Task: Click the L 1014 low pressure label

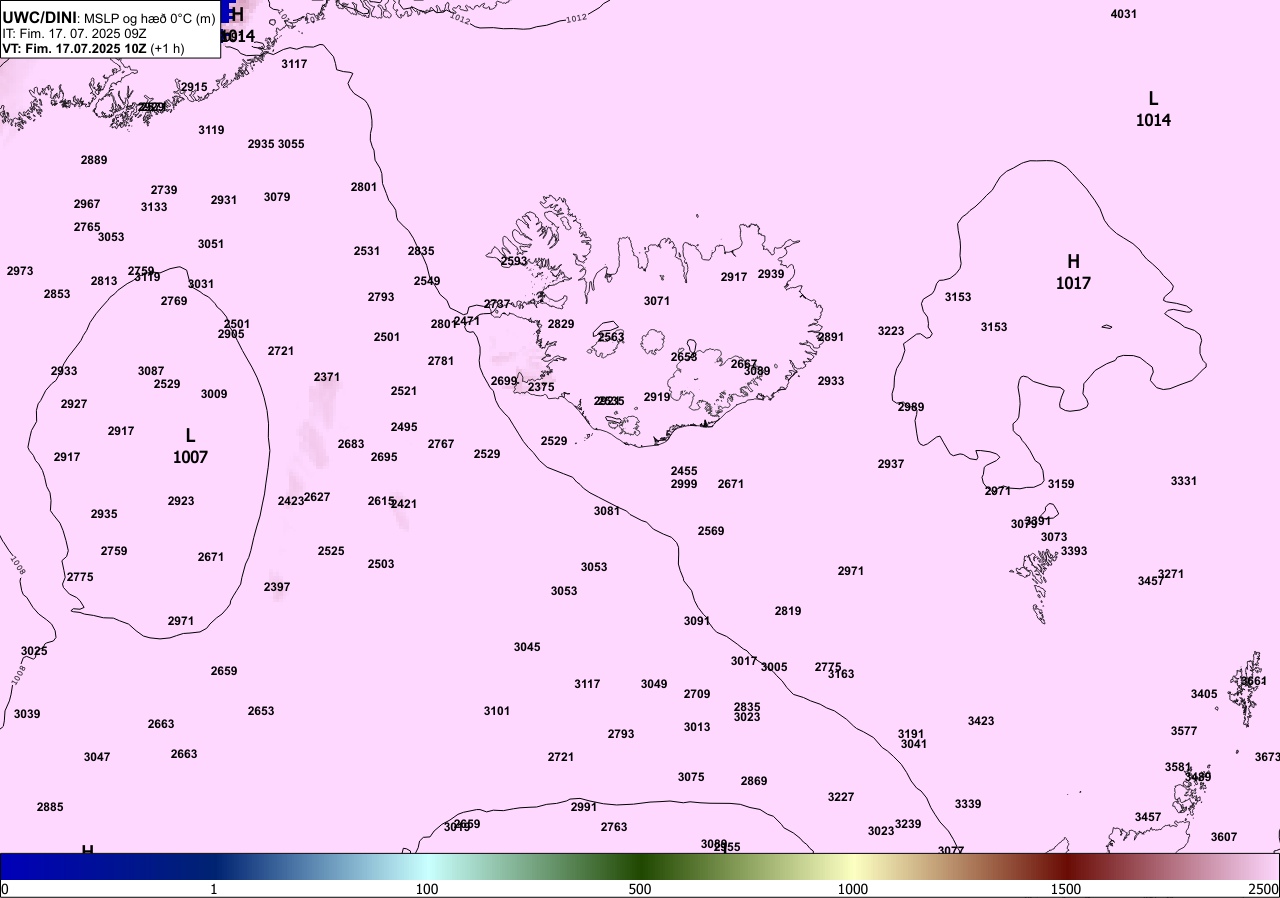Action: [x=1153, y=109]
